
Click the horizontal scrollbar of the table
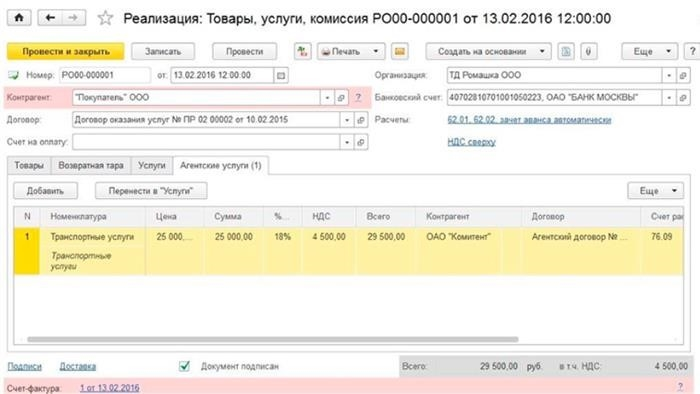pos(273,340)
